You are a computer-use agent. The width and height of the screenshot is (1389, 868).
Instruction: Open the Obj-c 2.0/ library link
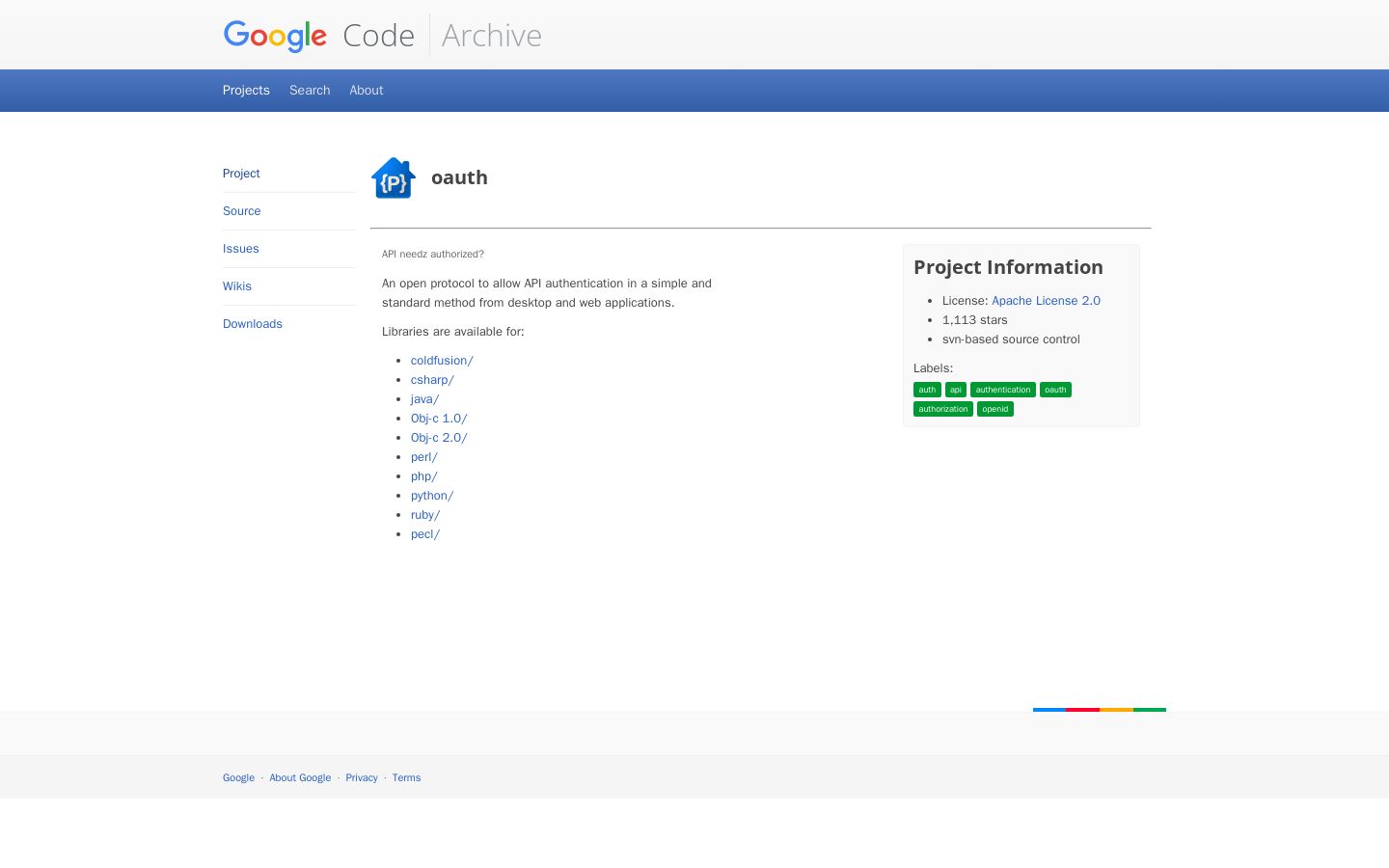(x=439, y=438)
